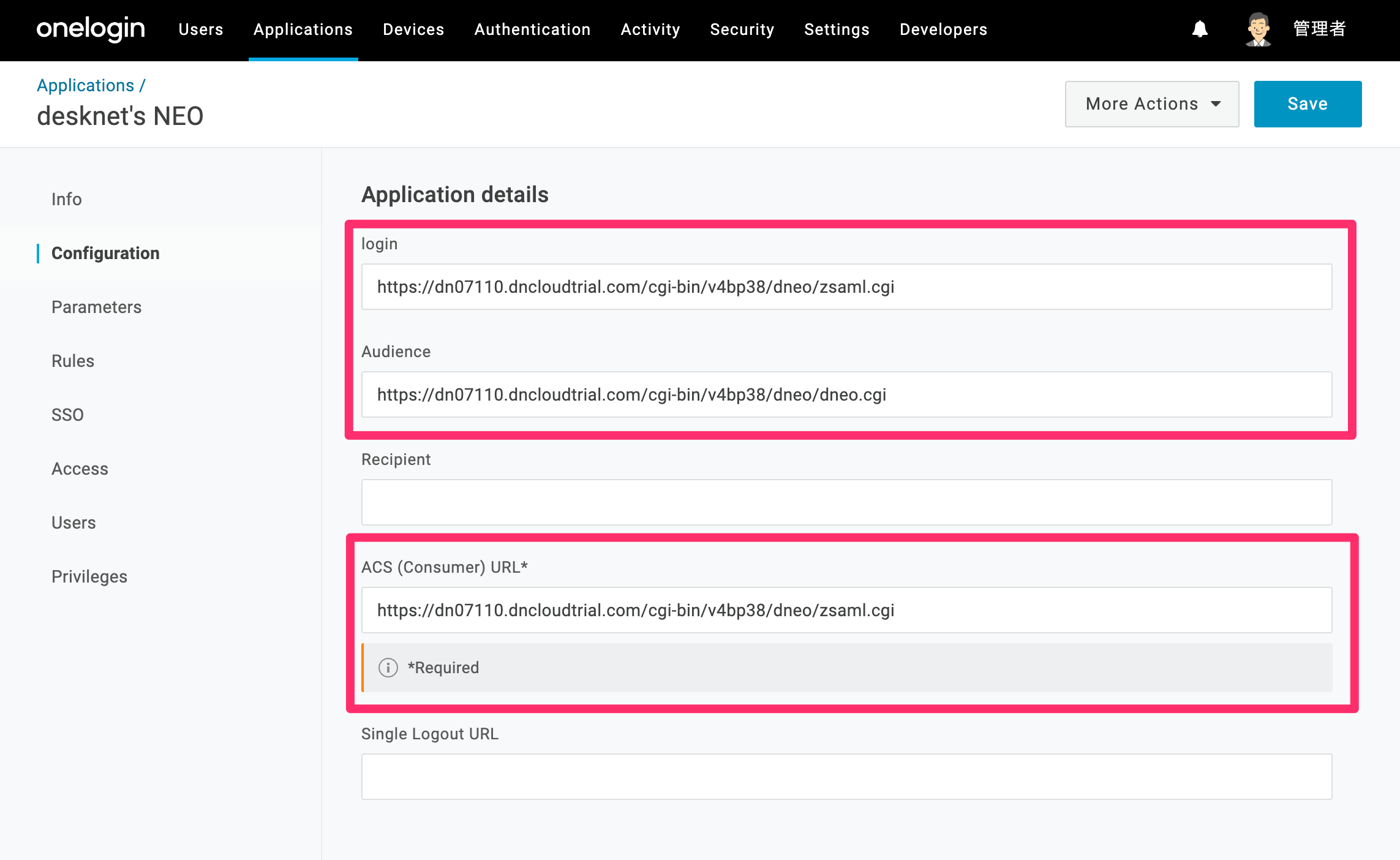
Task: Select the Info sidebar tab
Action: (x=66, y=199)
